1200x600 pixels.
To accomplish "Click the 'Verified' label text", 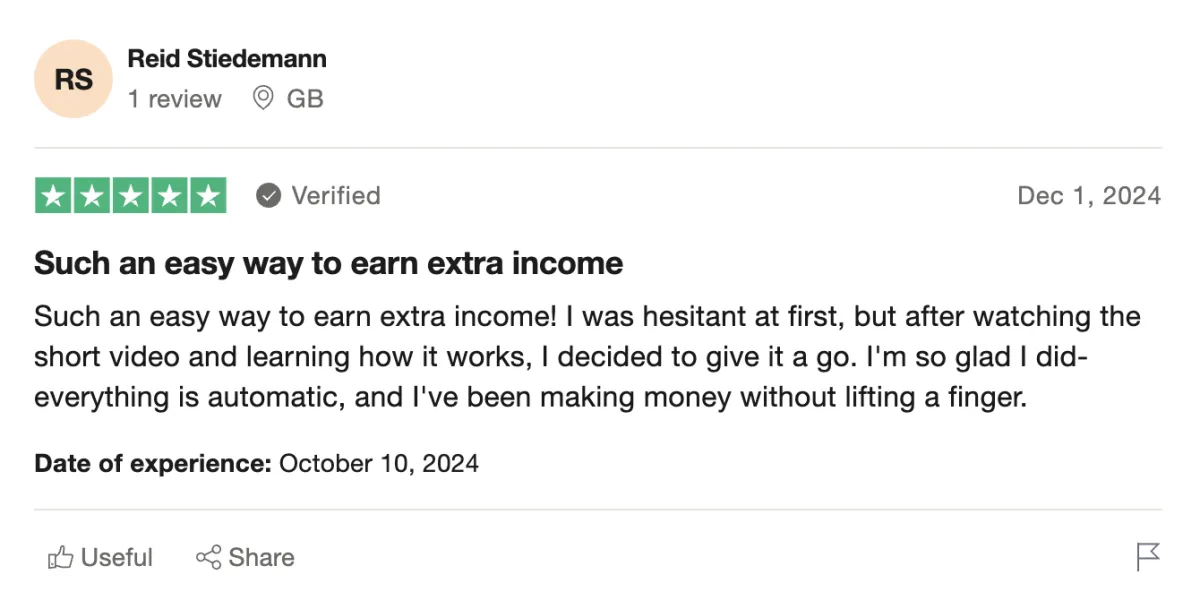I will pos(336,196).
